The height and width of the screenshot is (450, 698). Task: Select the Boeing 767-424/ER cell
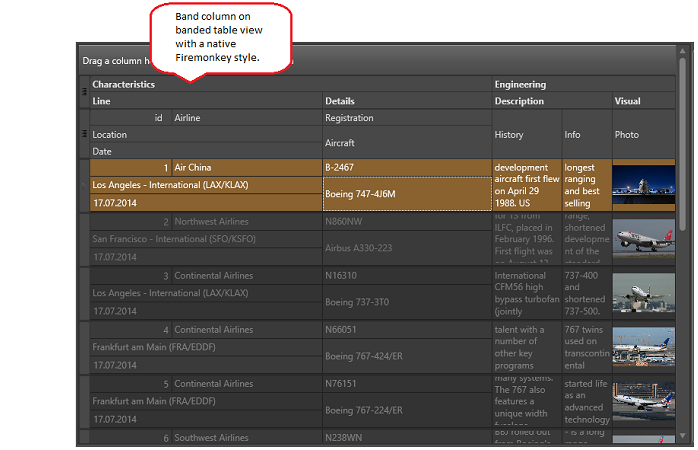point(407,356)
